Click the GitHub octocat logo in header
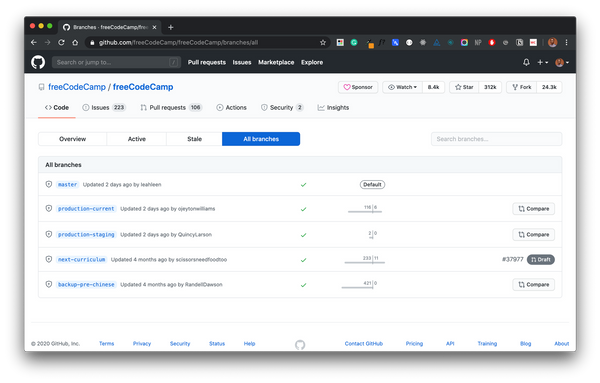The image size is (600, 383). (38, 62)
